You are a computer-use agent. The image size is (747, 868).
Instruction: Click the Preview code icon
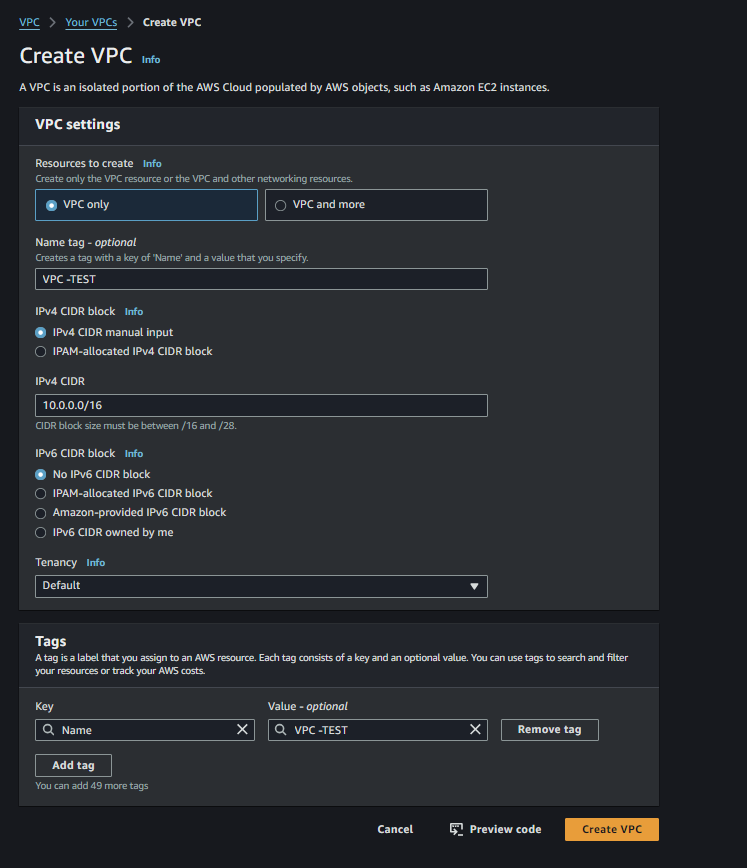coord(456,829)
